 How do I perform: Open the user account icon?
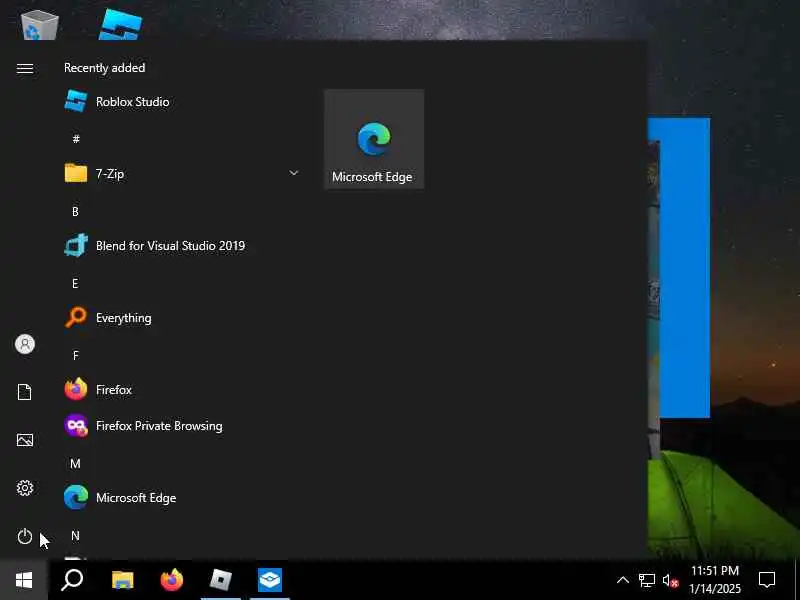(24, 344)
